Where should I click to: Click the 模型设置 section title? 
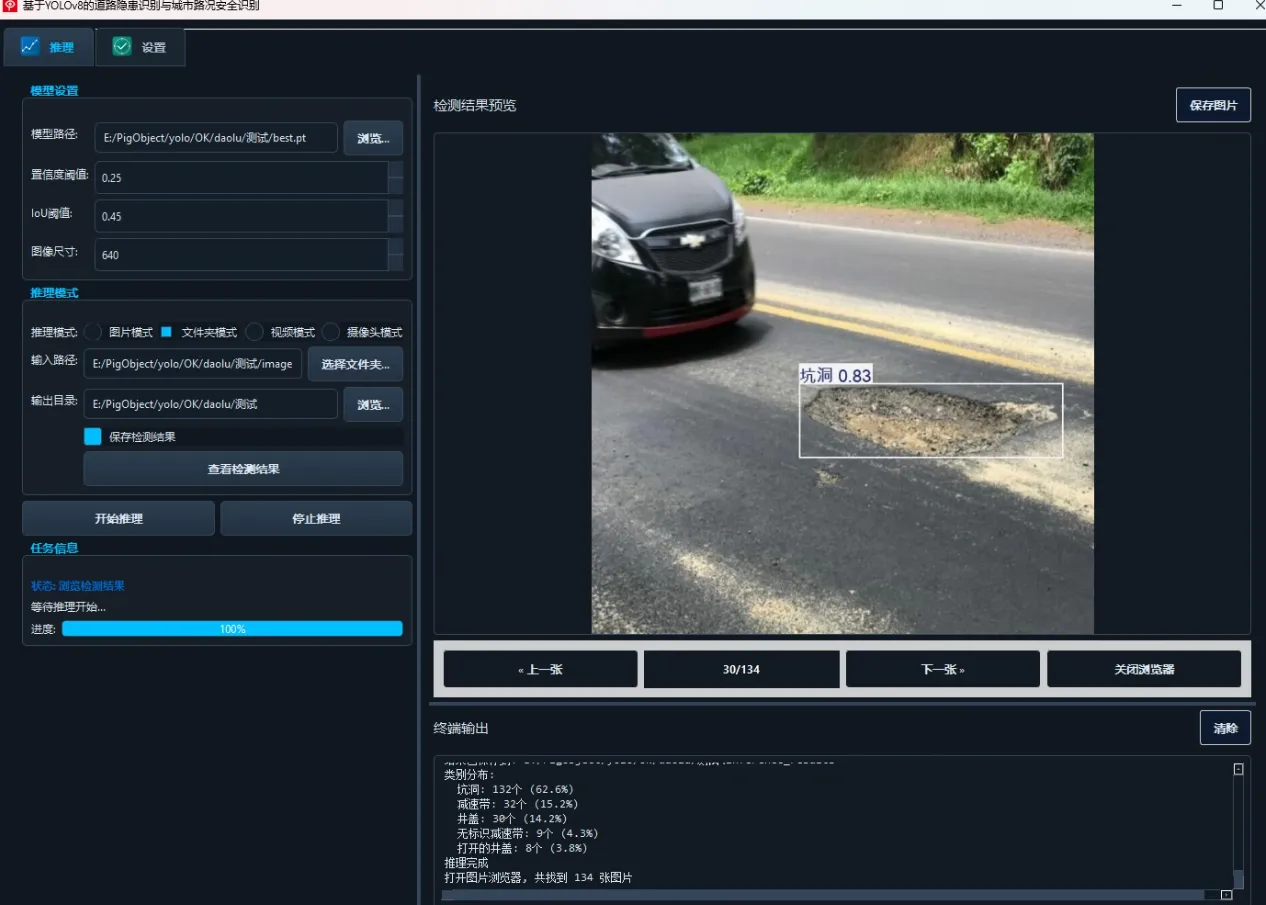click(x=54, y=90)
